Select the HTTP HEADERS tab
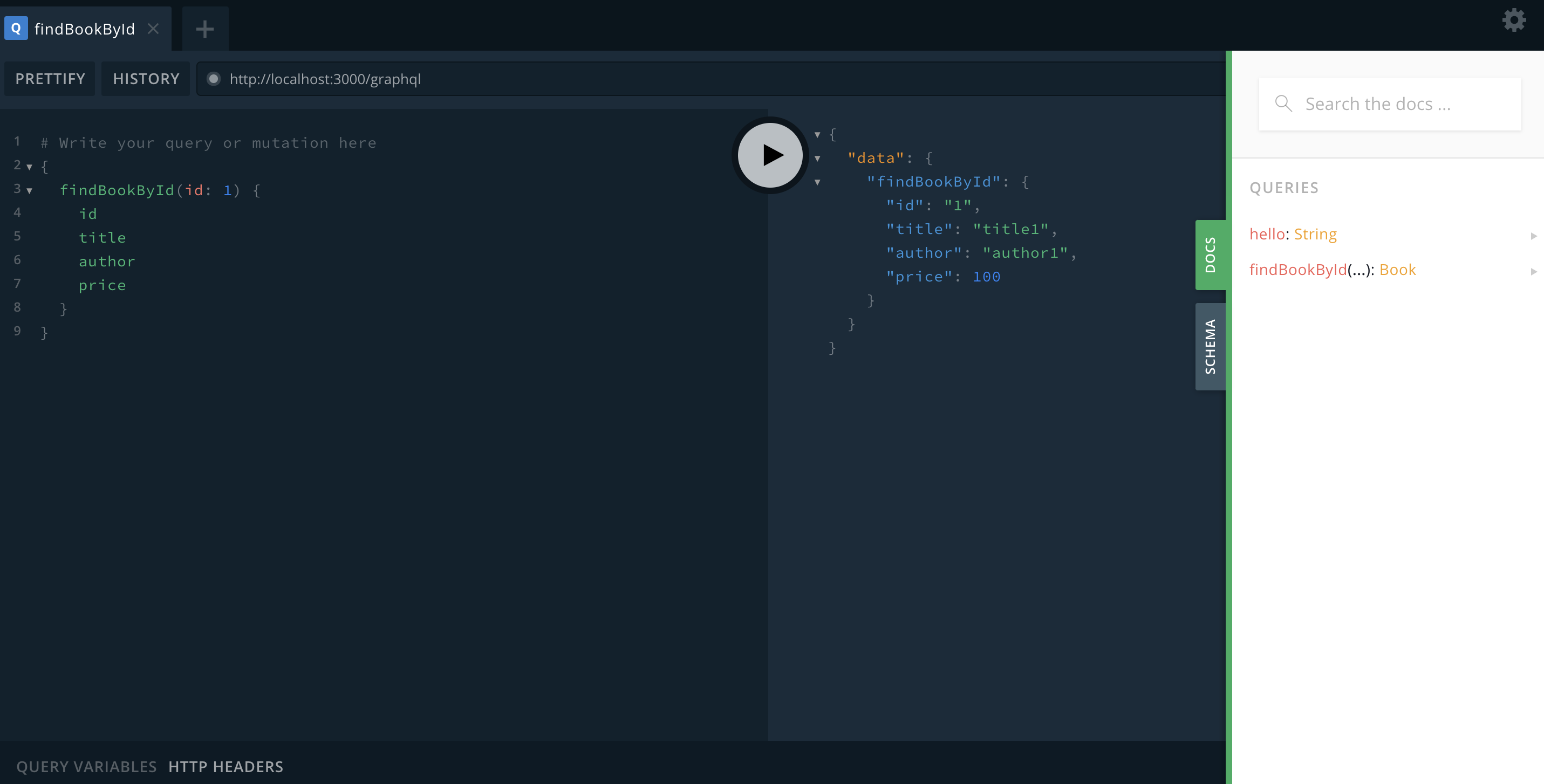 pyautogui.click(x=225, y=766)
